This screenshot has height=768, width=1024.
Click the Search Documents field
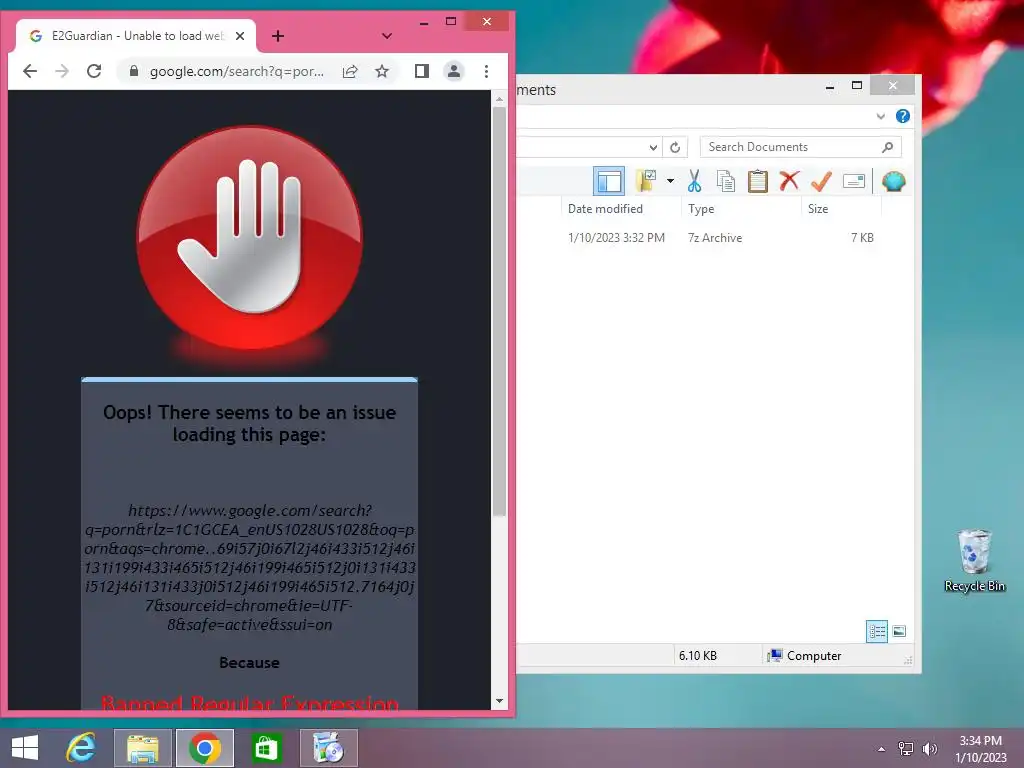click(800, 147)
